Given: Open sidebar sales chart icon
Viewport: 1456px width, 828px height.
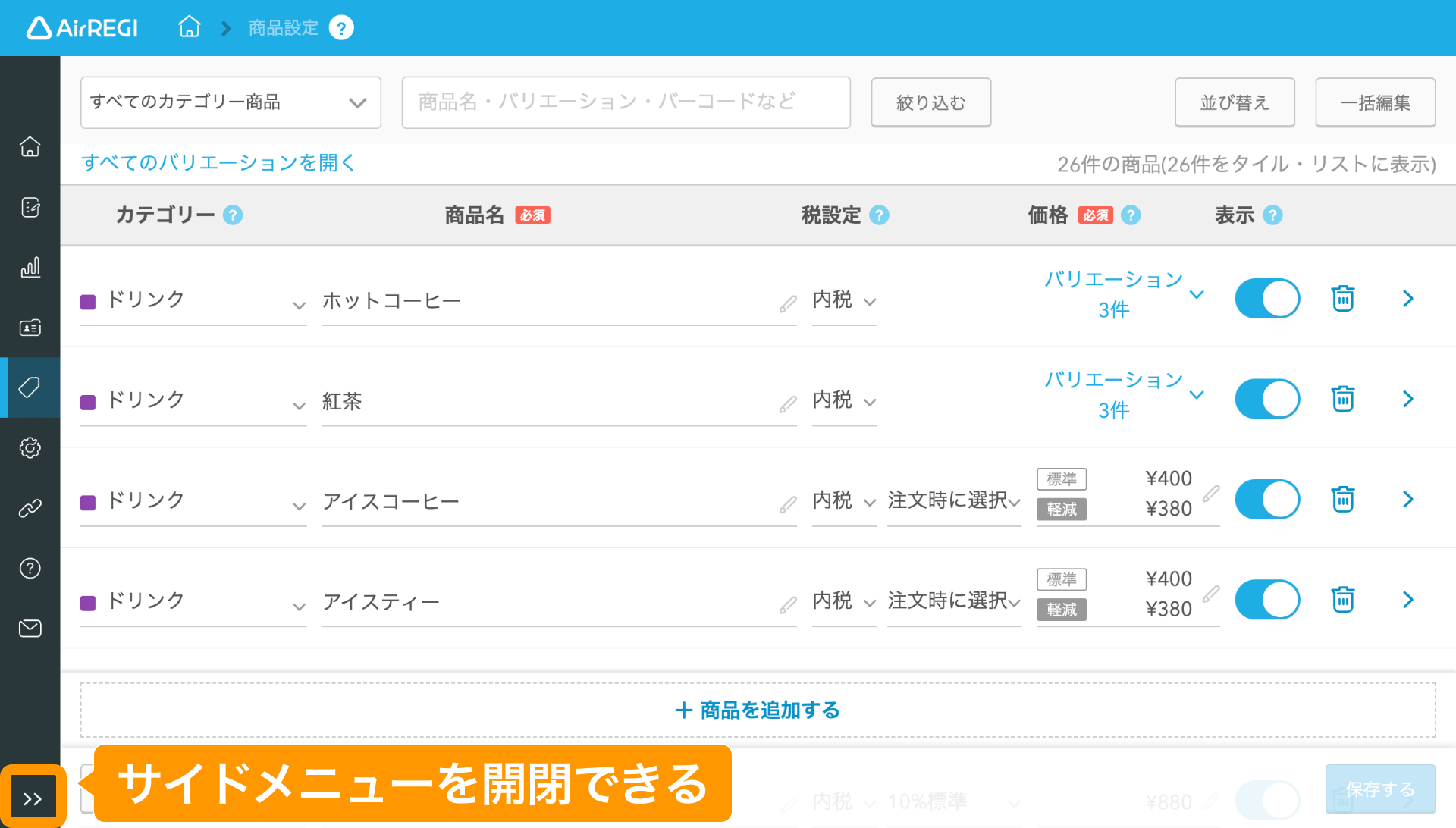Looking at the screenshot, I should (x=30, y=267).
